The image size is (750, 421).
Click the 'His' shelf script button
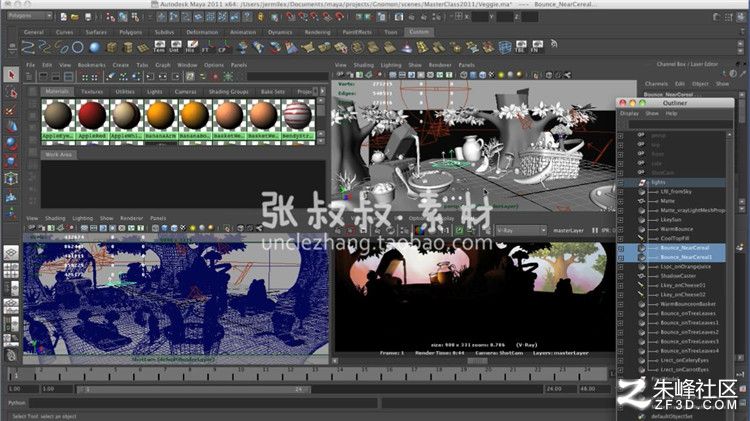(191, 47)
